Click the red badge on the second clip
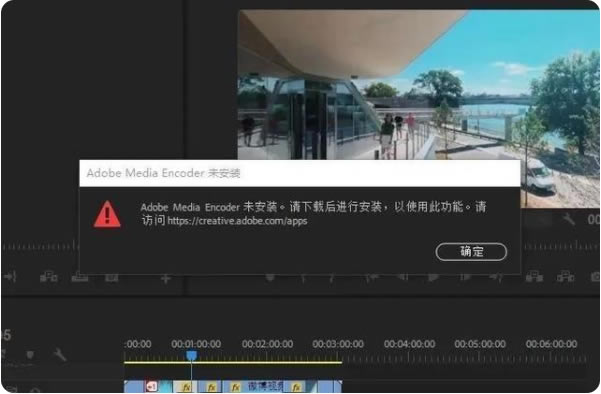The width and height of the screenshot is (601, 394). click(152, 387)
